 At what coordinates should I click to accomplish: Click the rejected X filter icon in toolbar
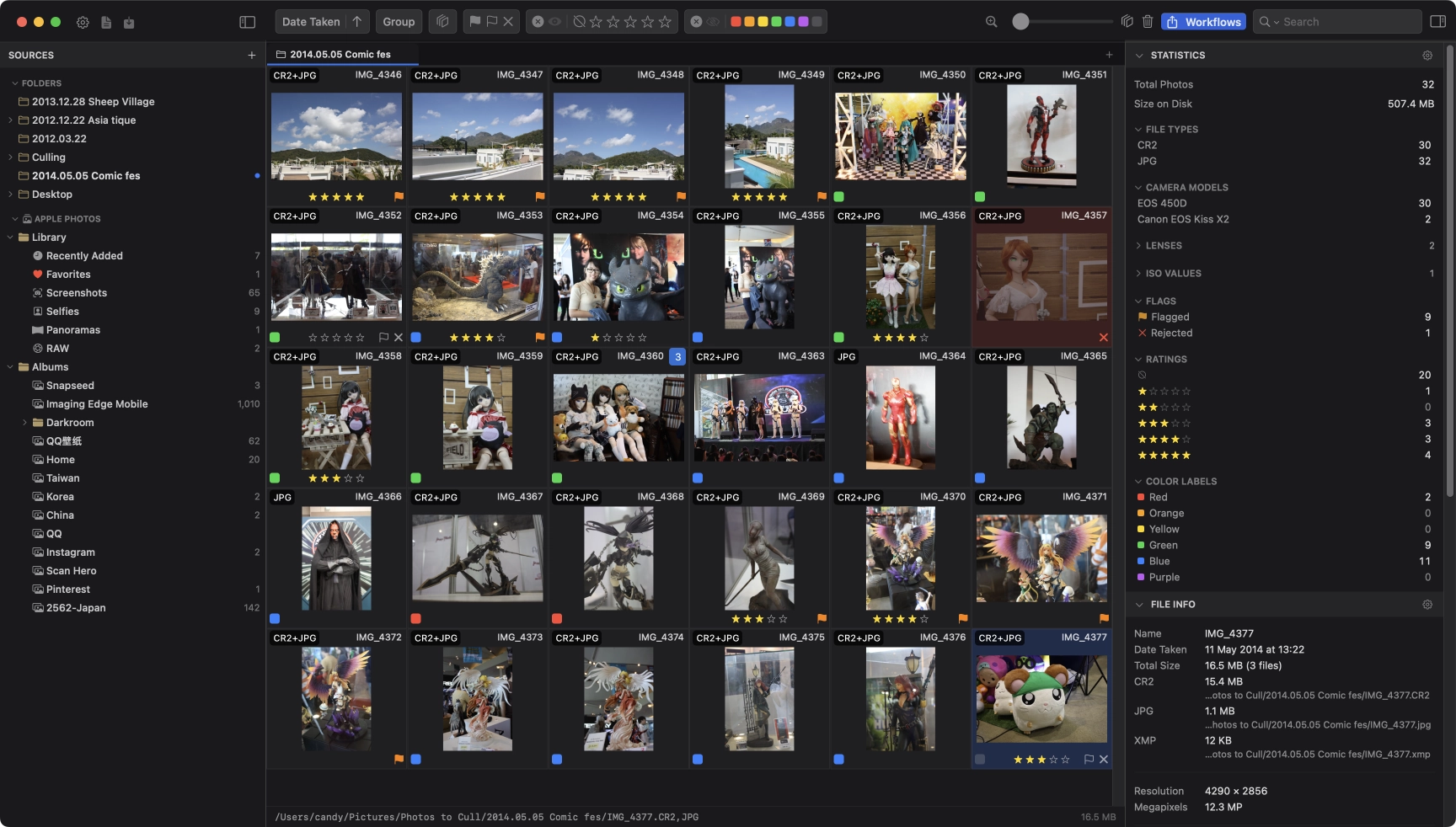508,22
